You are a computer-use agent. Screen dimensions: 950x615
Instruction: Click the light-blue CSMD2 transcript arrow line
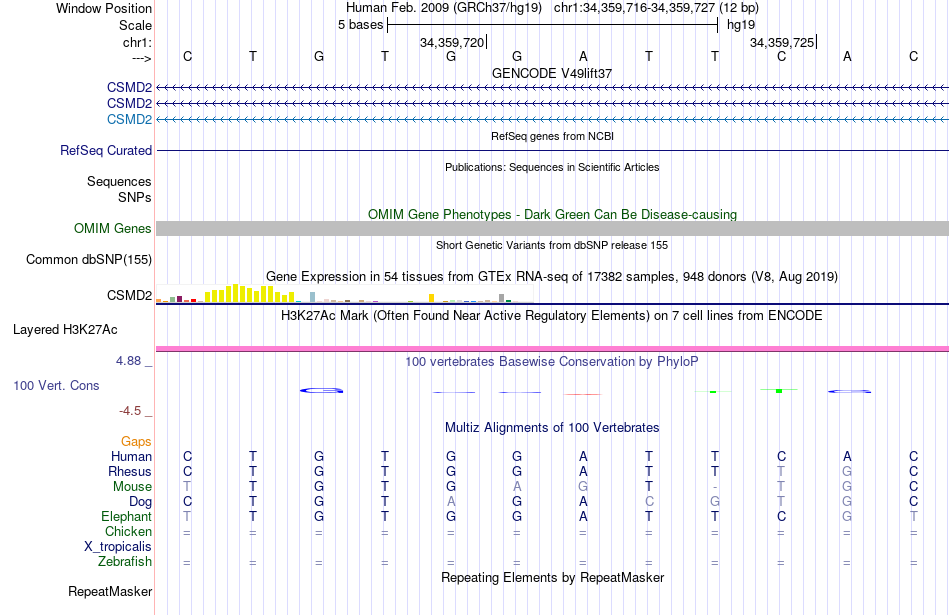click(x=553, y=119)
